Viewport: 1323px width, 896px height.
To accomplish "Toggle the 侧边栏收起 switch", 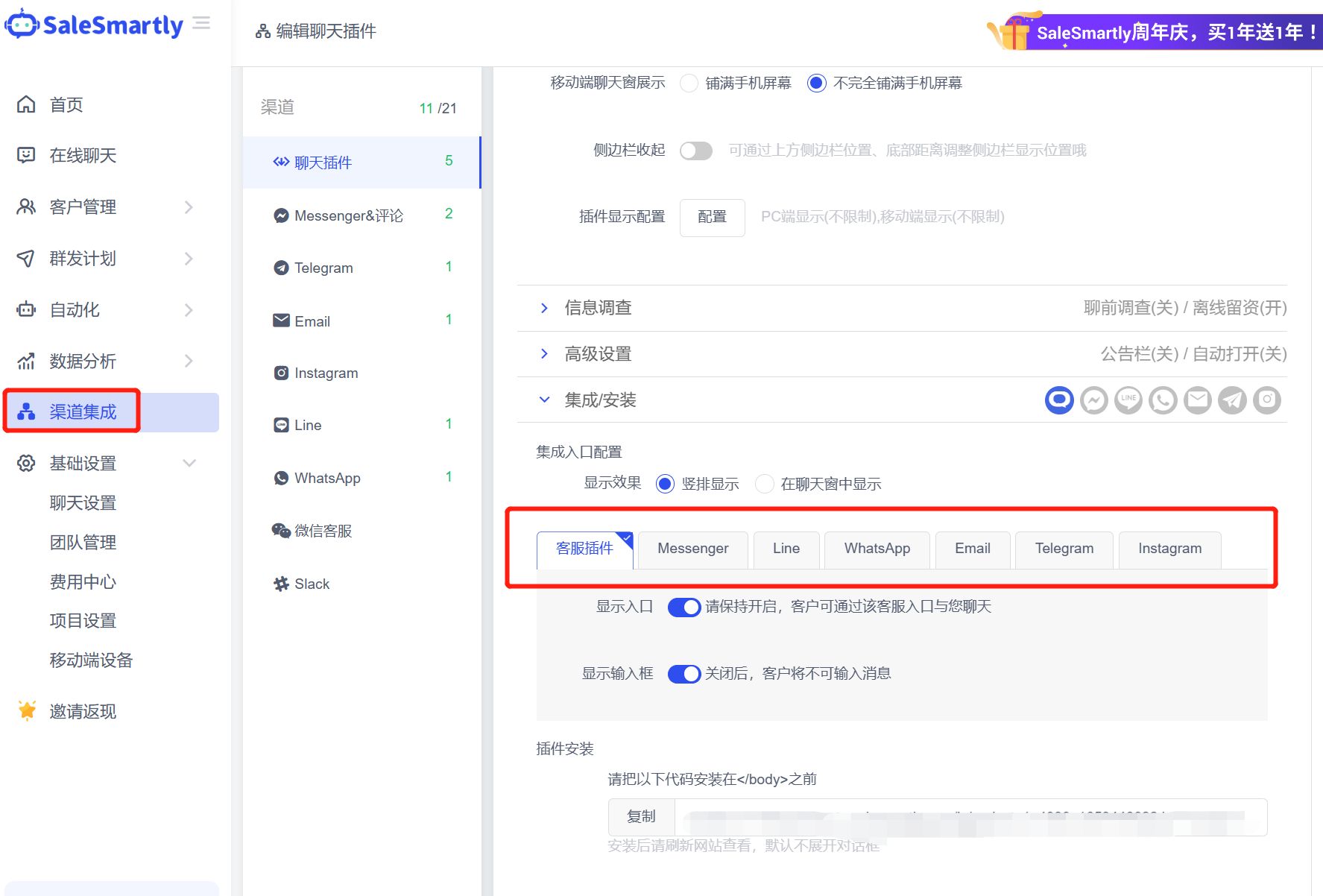I will tap(696, 151).
